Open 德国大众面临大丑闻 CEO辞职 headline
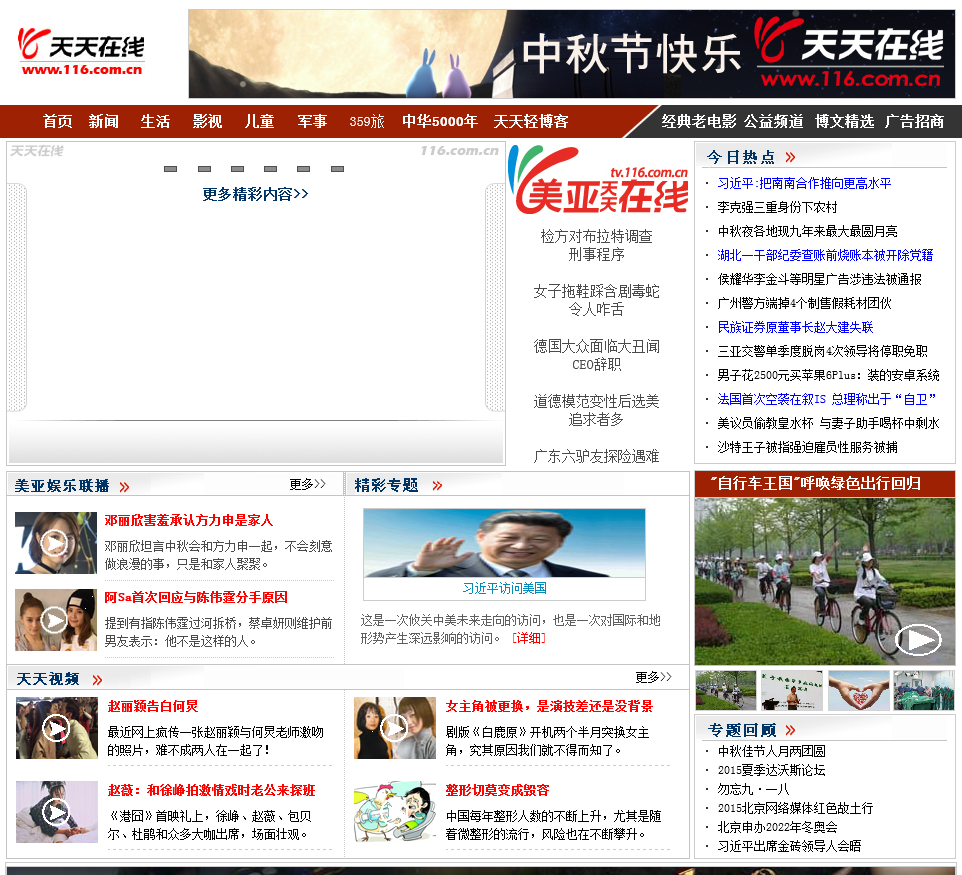 pyautogui.click(x=596, y=355)
